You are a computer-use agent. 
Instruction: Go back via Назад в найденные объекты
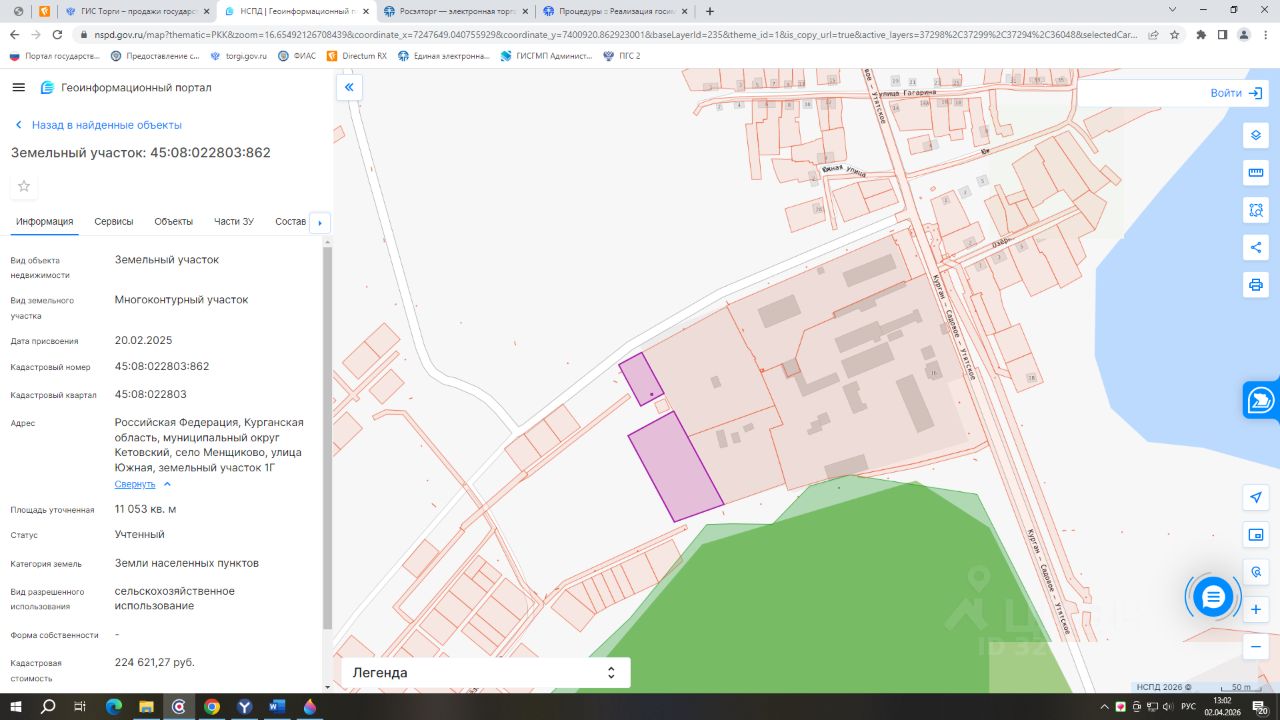[97, 125]
